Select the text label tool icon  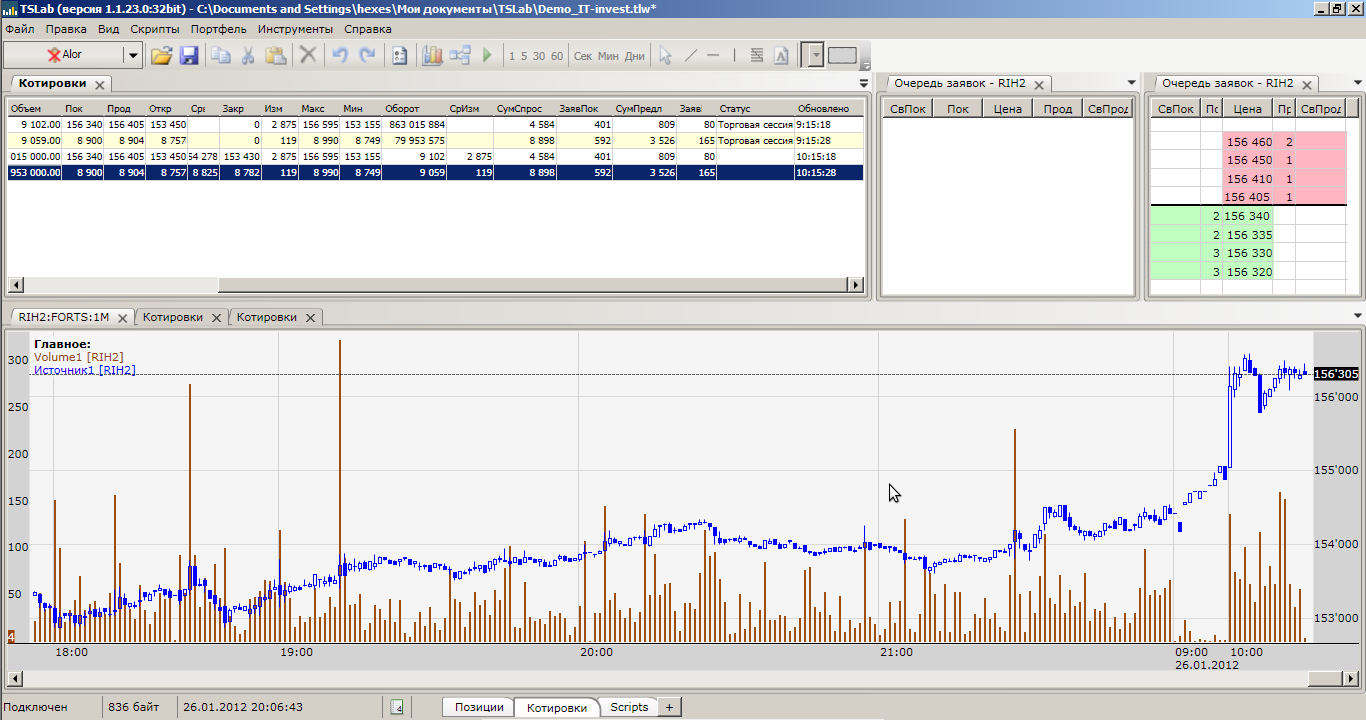(x=782, y=56)
